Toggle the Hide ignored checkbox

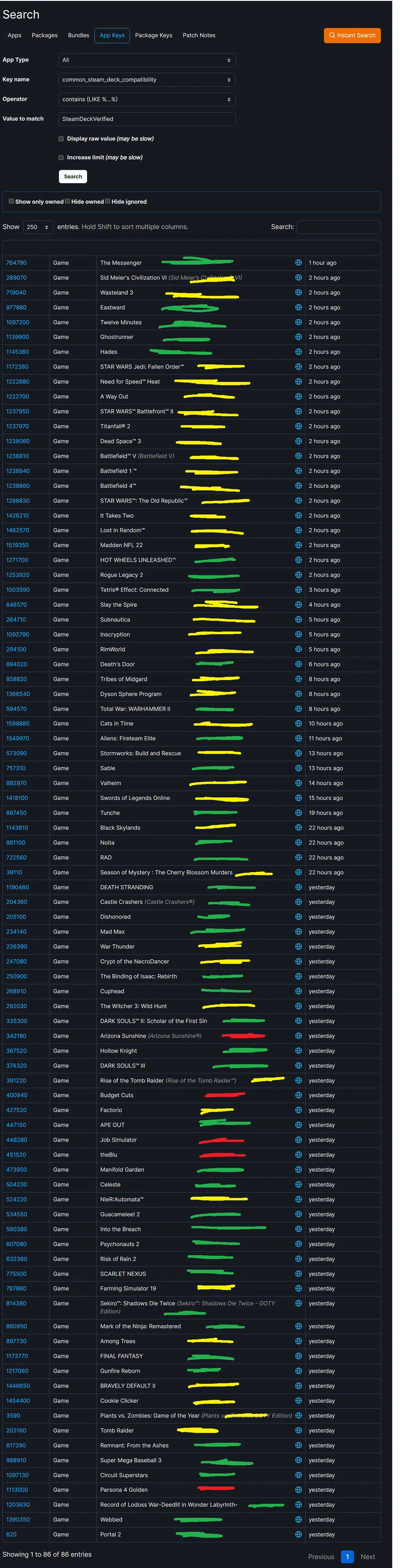107,201
